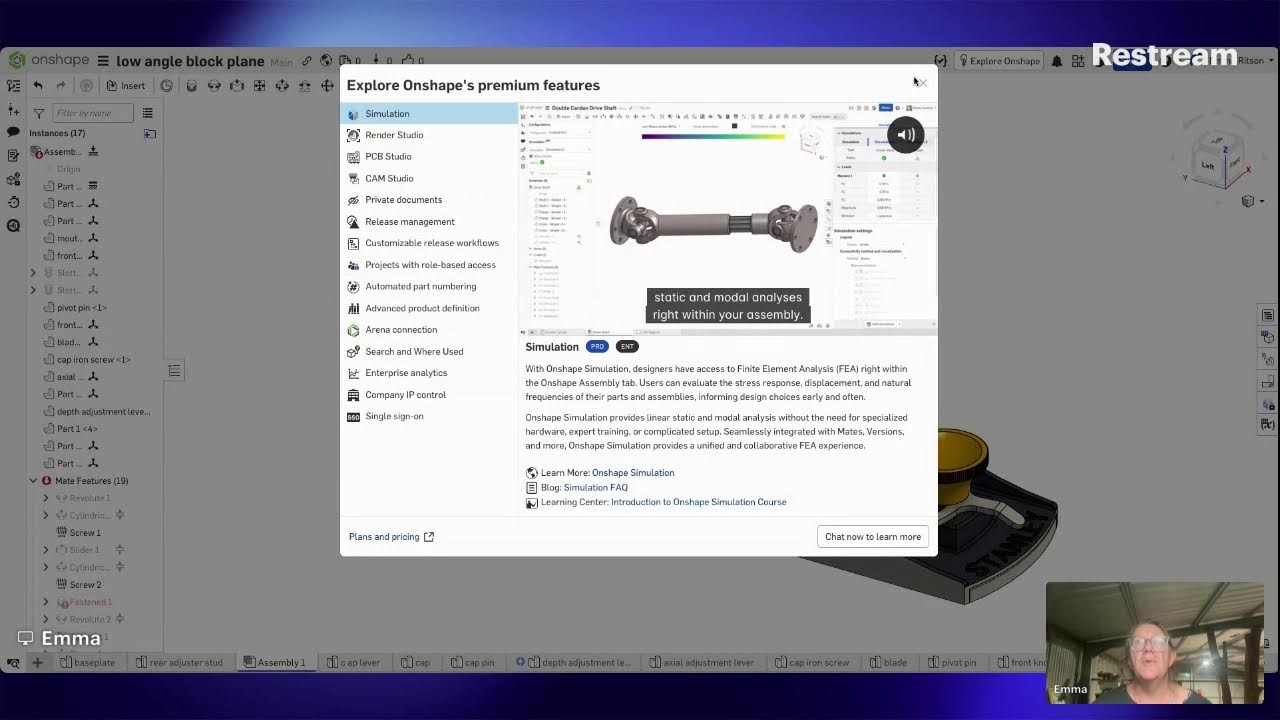This screenshot has height=720, width=1280.
Task: Switch to the baseplate tab
Action: (x=88, y=662)
